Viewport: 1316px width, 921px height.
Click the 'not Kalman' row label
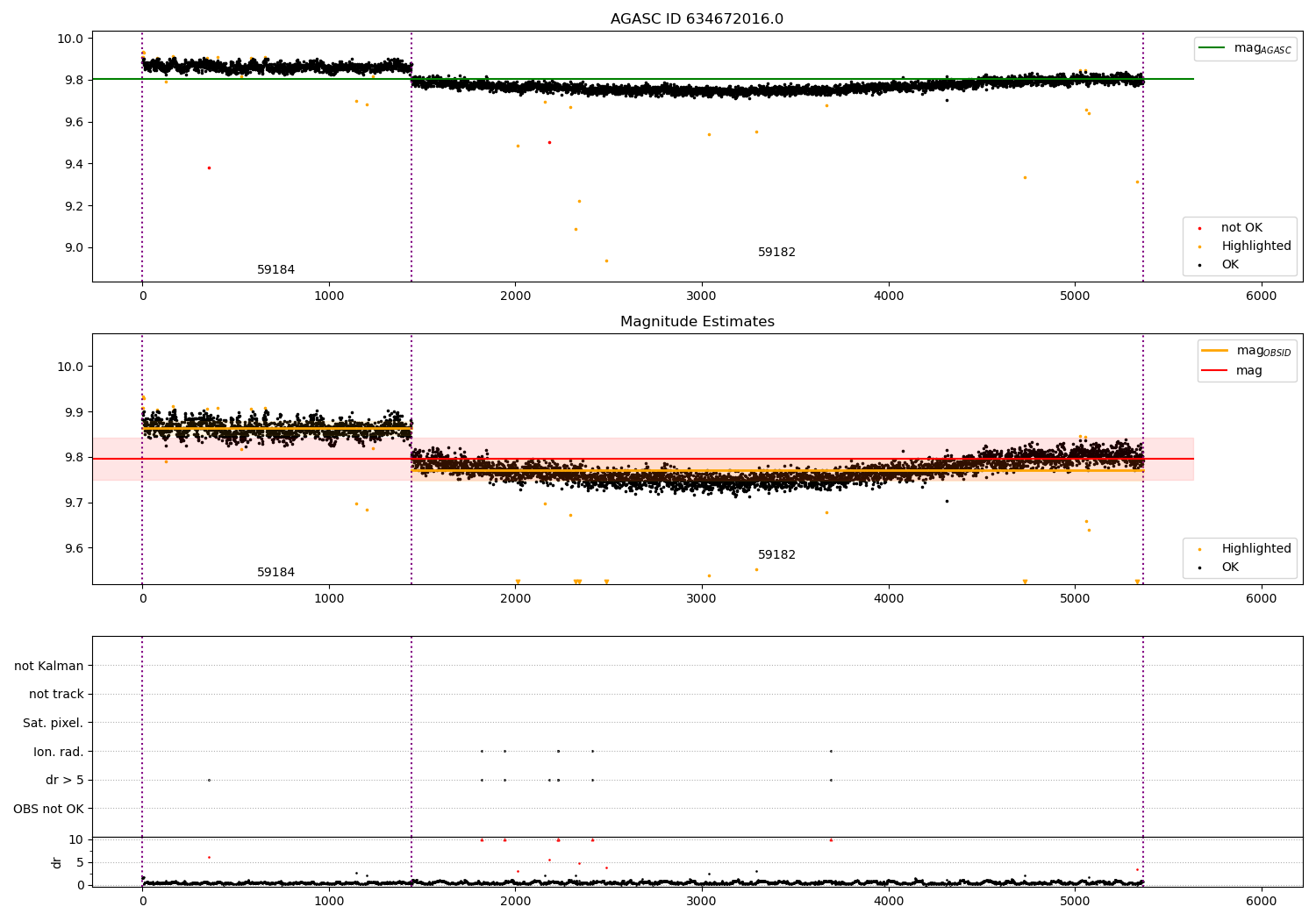pos(49,666)
